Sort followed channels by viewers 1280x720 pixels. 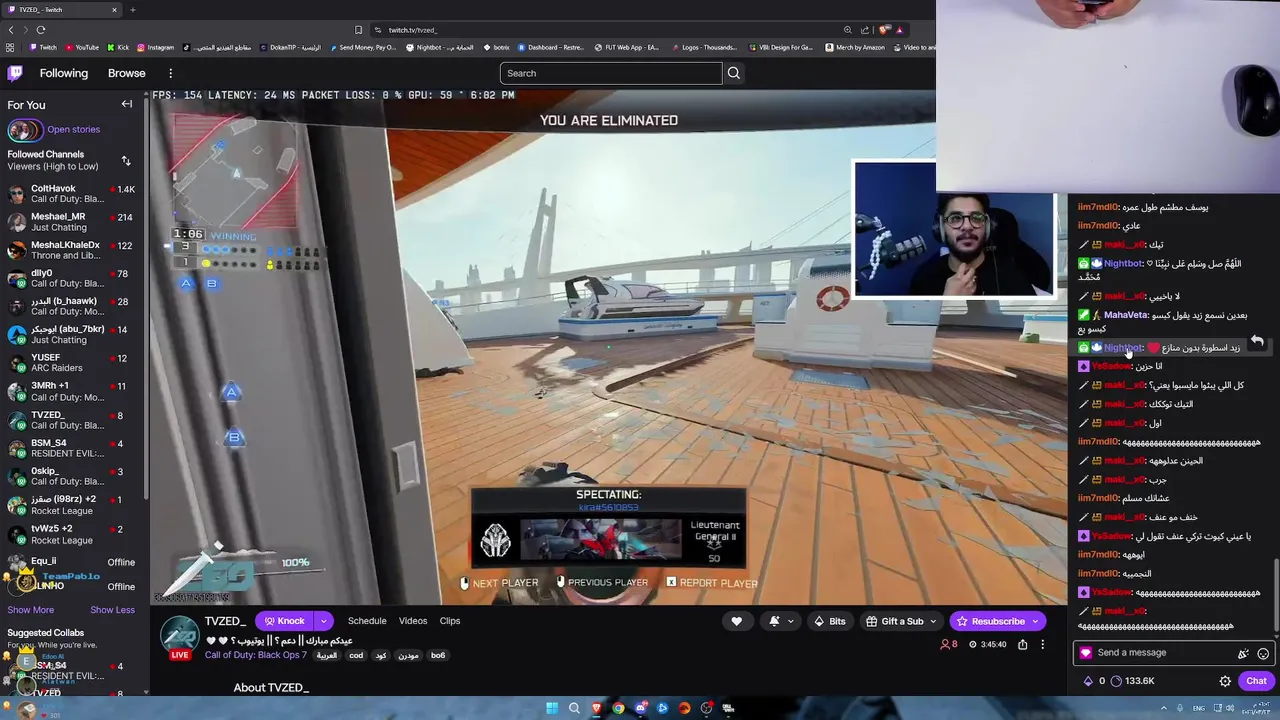(x=126, y=160)
